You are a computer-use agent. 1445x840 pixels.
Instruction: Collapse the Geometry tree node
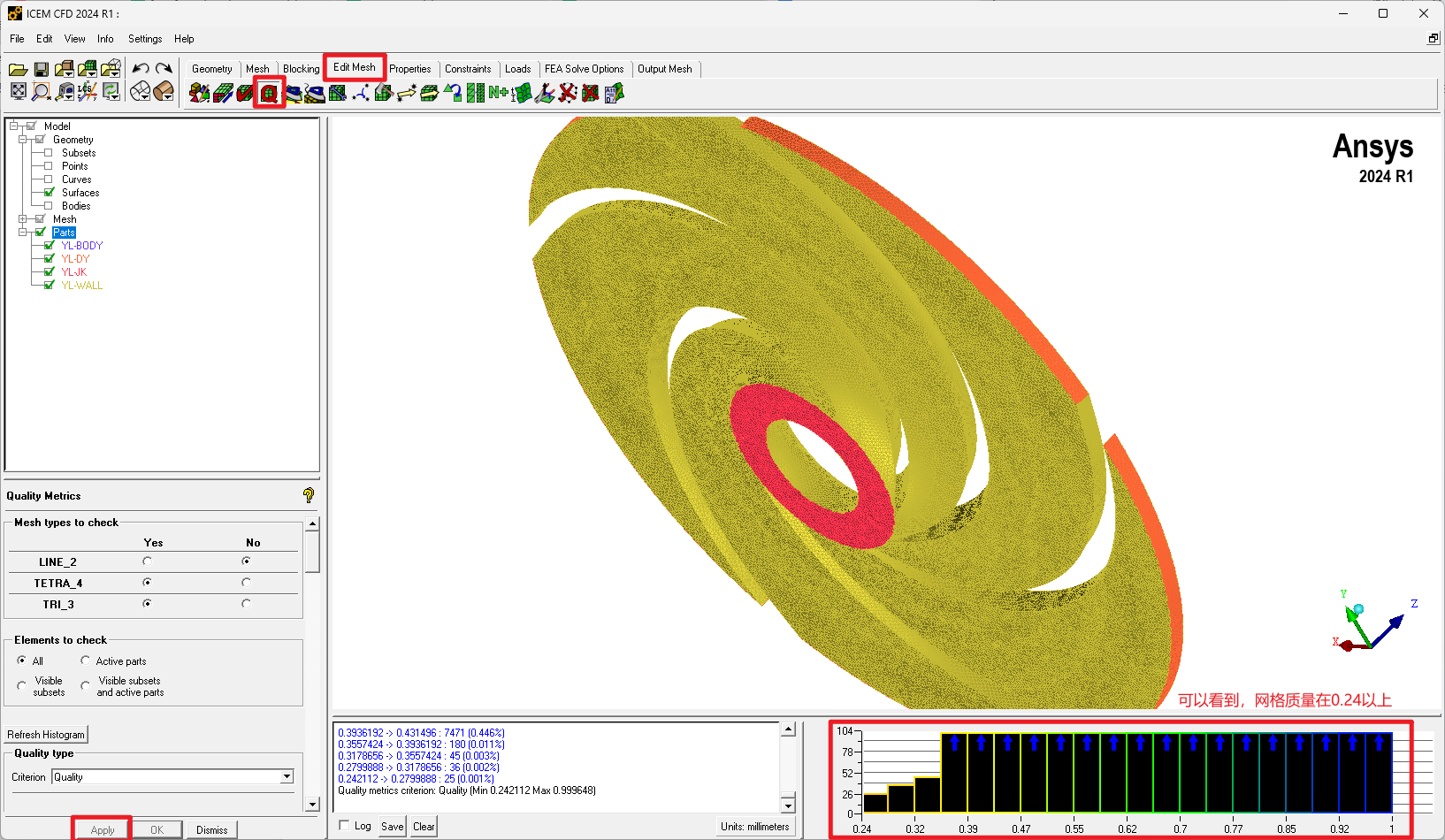[x=23, y=139]
